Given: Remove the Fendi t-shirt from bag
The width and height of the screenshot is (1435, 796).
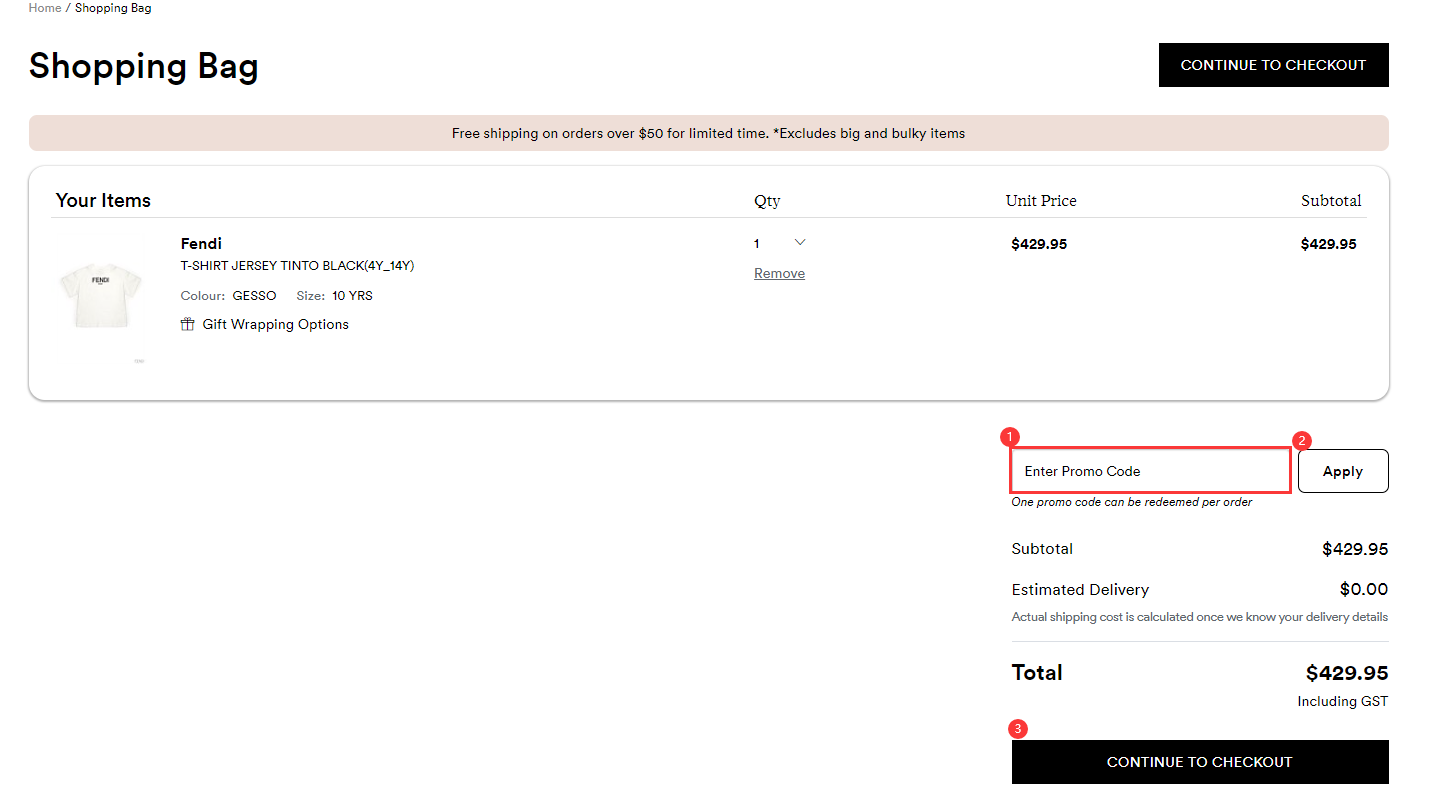Looking at the screenshot, I should click(x=779, y=273).
